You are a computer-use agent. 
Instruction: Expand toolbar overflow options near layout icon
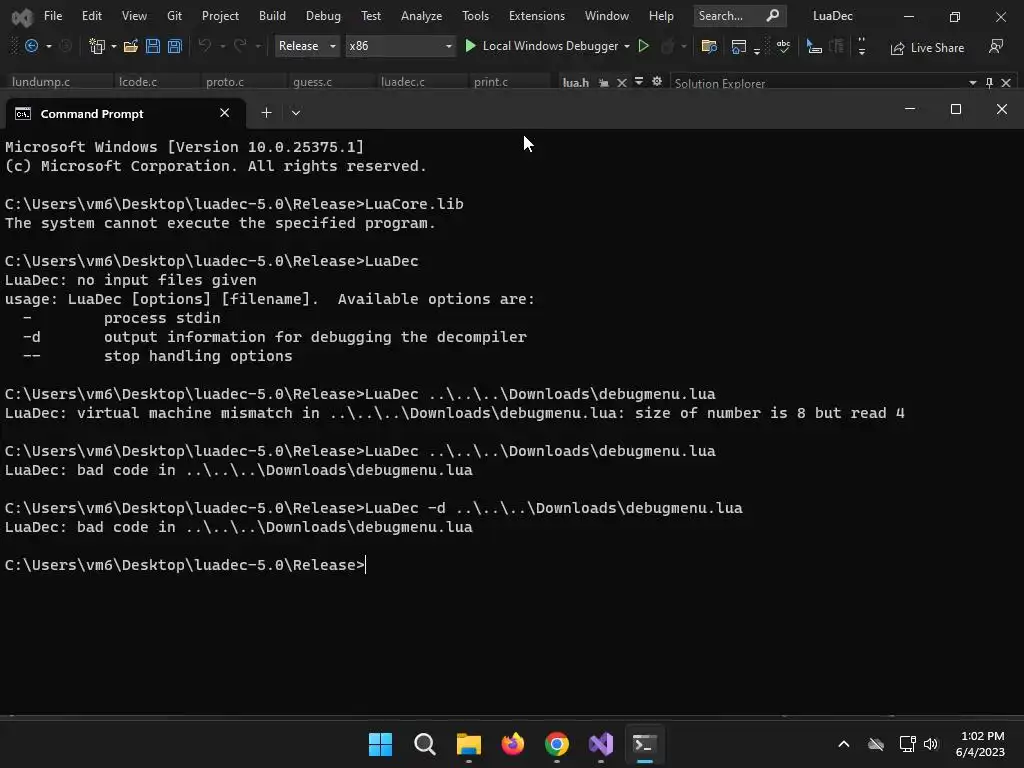point(757,50)
